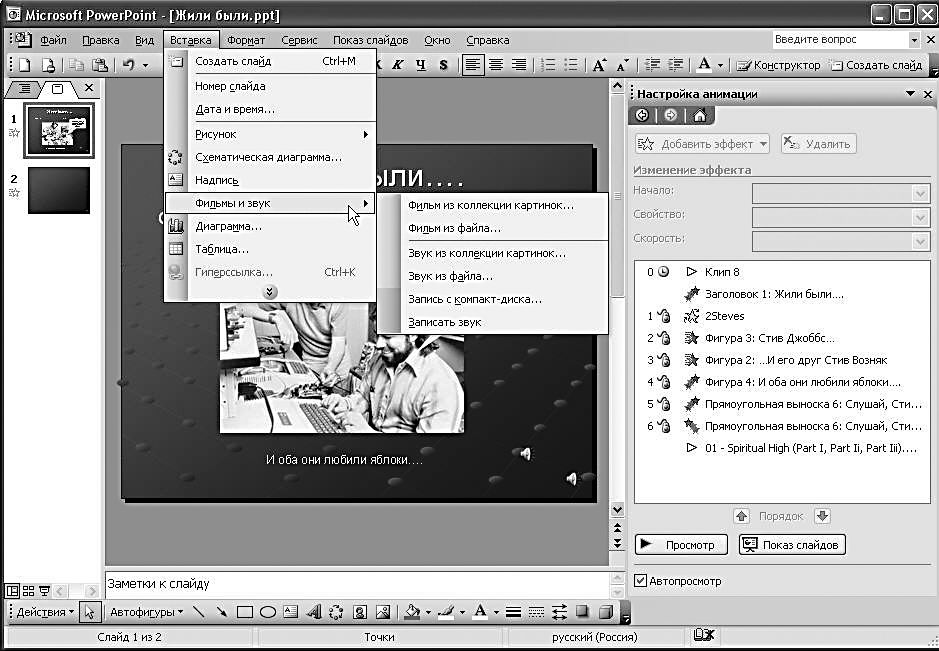Click the New document toolbar icon
939x651 pixels.
(23, 65)
